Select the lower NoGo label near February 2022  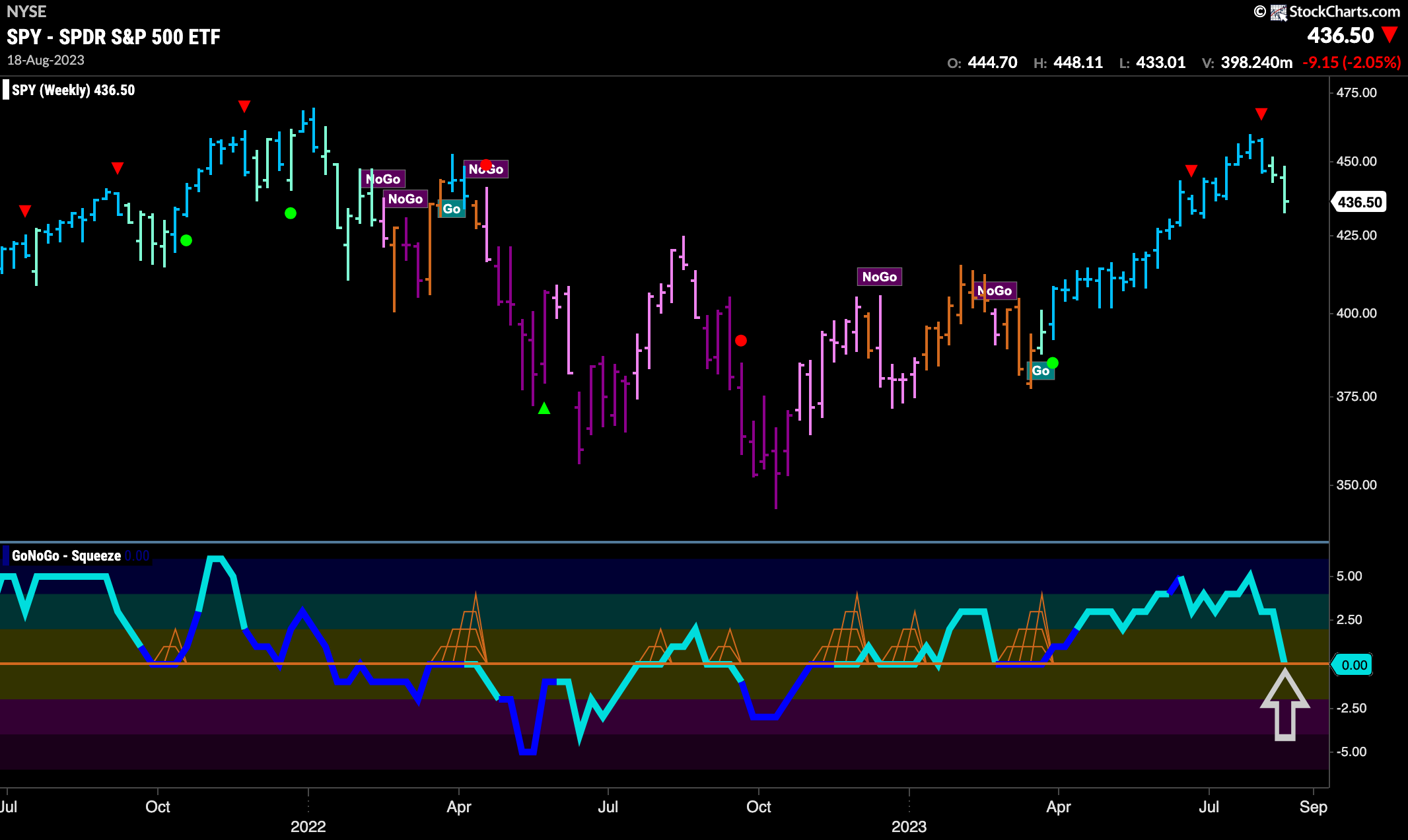pyautogui.click(x=405, y=199)
